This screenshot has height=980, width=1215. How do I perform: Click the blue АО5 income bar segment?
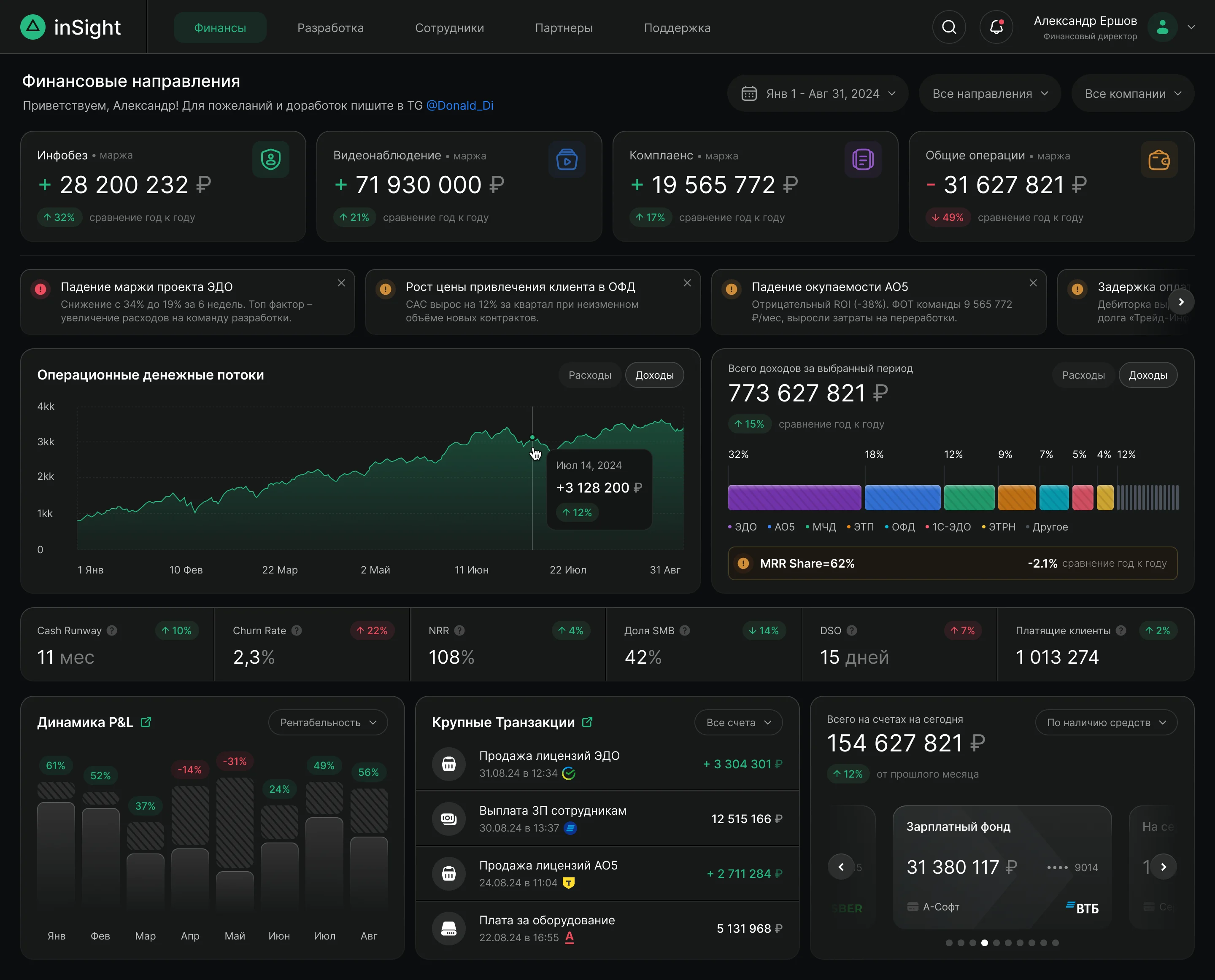(902, 497)
